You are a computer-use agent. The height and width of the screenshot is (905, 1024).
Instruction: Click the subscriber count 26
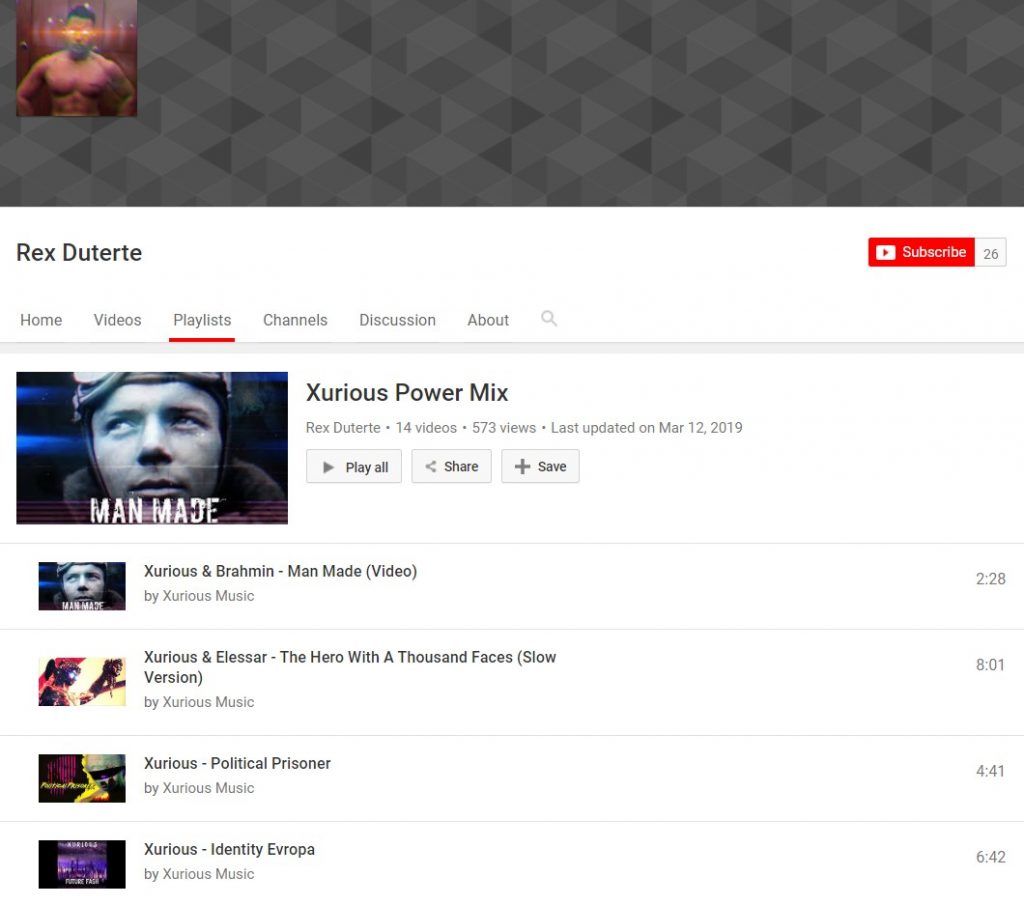[990, 253]
